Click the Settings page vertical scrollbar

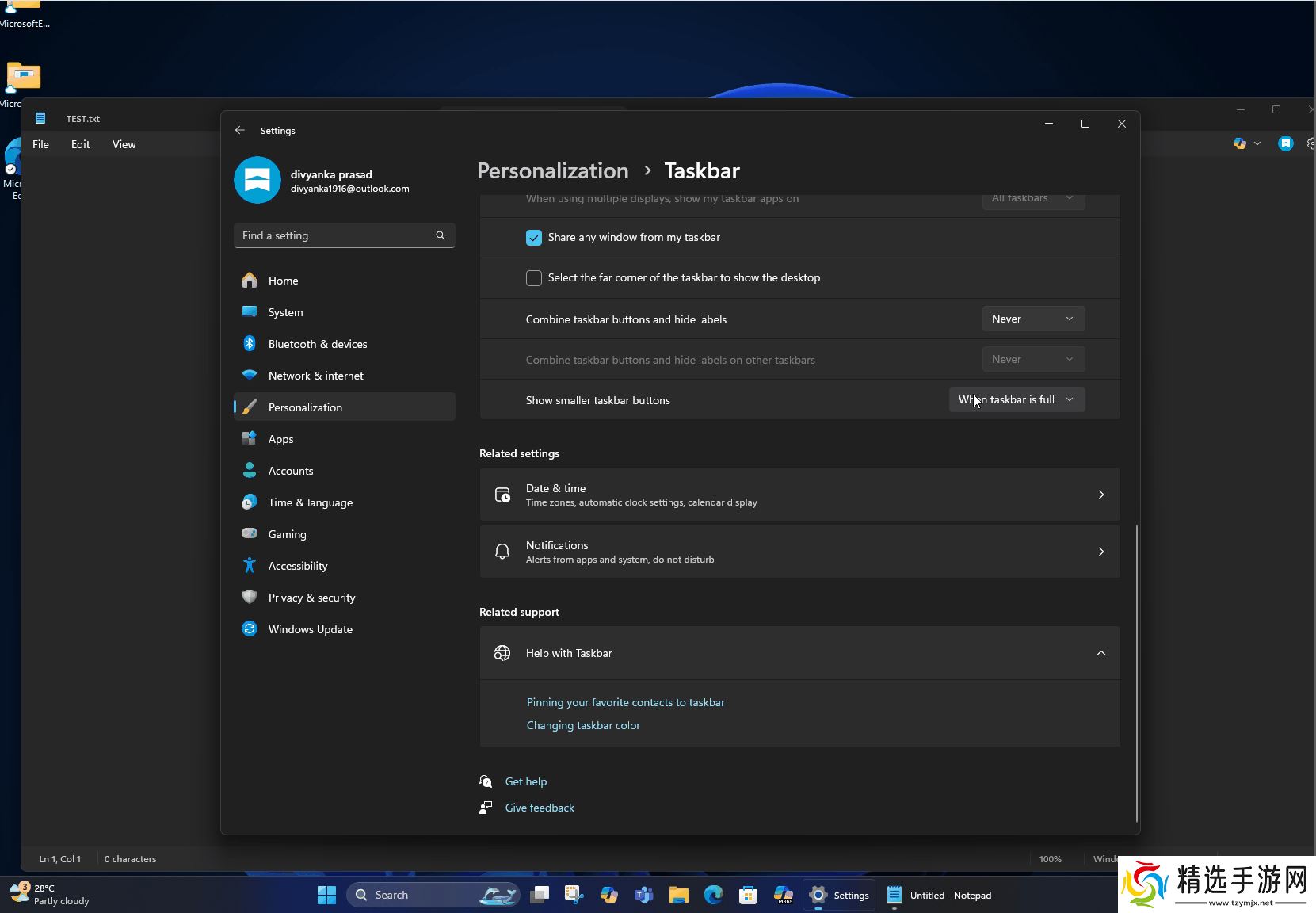click(x=1137, y=674)
